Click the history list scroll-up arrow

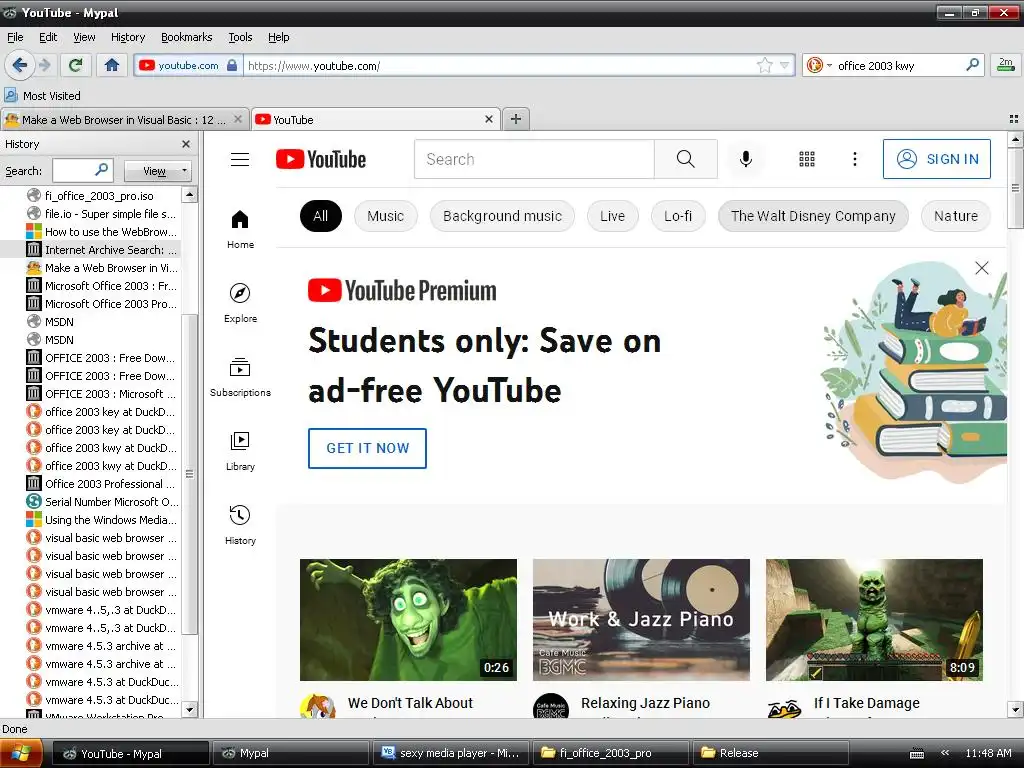[x=189, y=194]
